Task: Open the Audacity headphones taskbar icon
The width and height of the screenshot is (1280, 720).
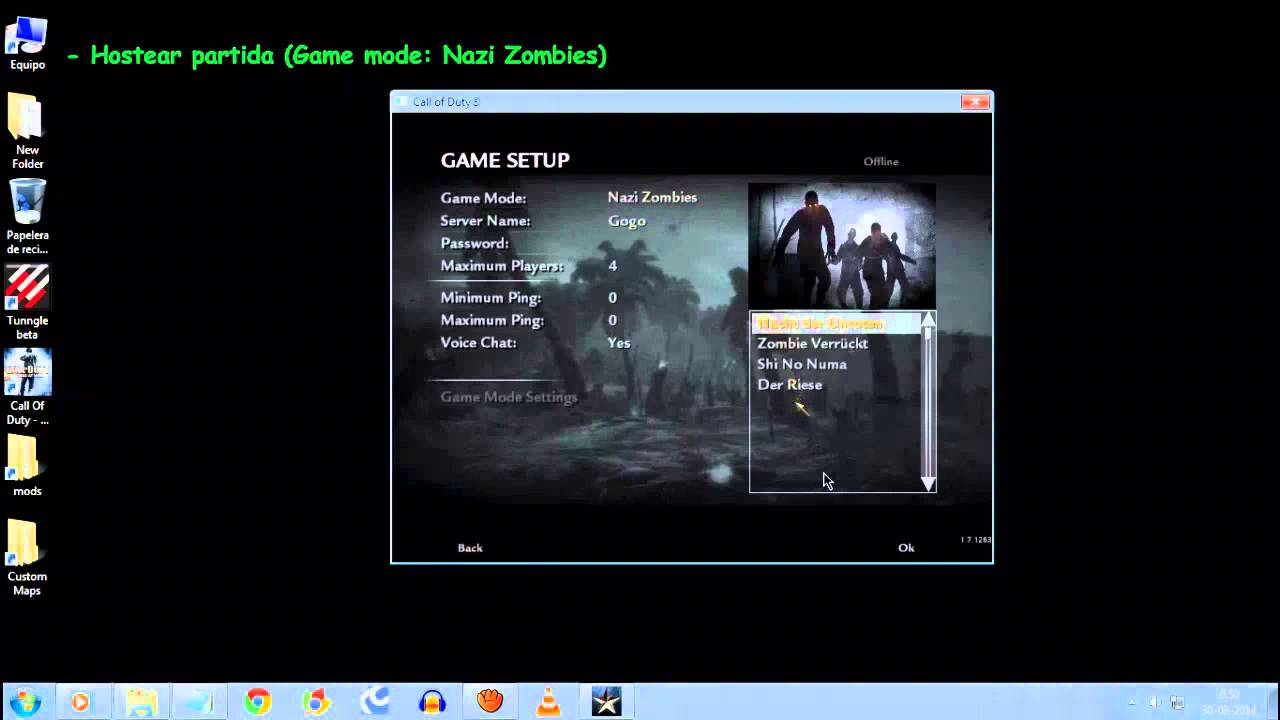Action: 432,702
